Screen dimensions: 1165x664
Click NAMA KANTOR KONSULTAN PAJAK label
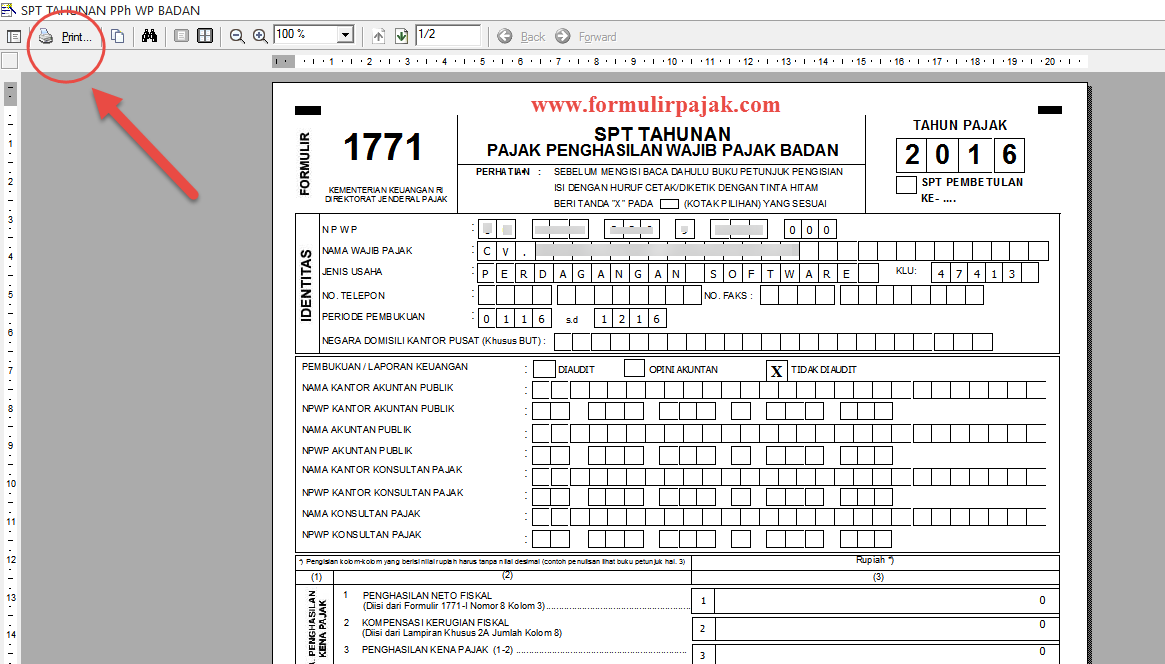[x=382, y=469]
